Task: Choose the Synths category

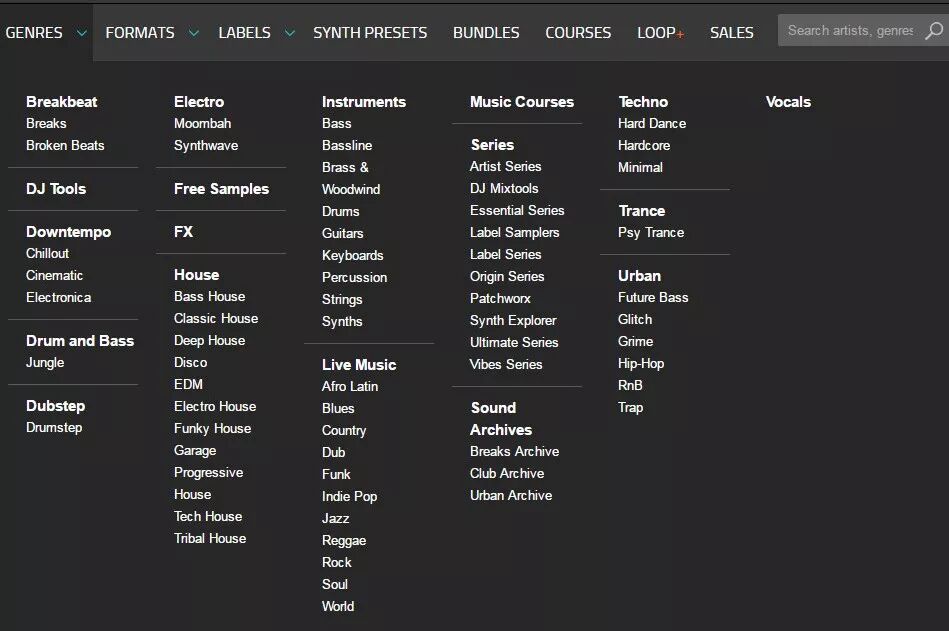Action: click(x=342, y=321)
